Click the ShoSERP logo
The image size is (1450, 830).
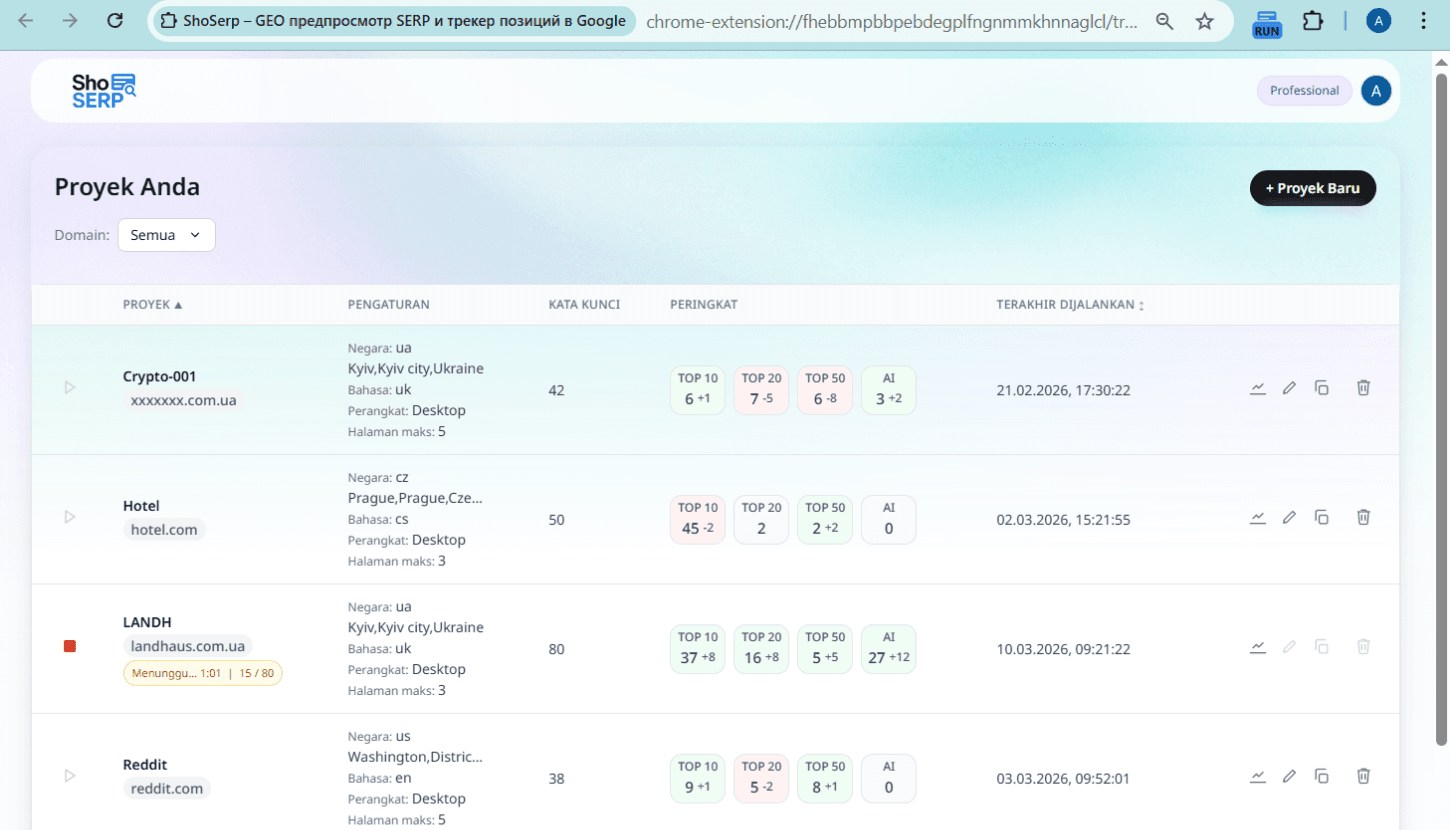click(103, 91)
